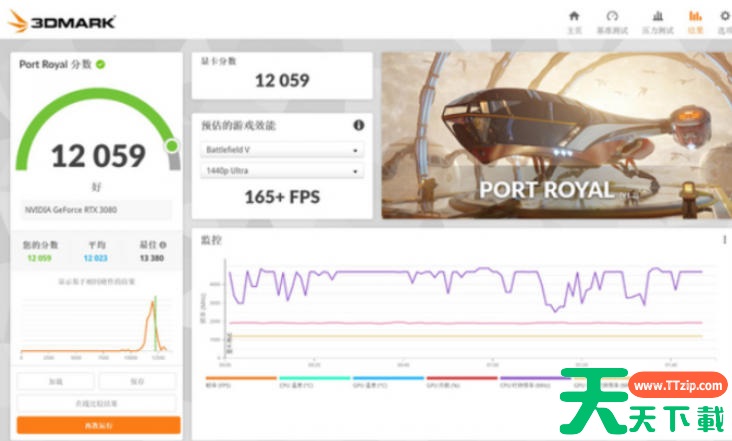Click the 保存 (Save) button
The height and width of the screenshot is (441, 732).
[137, 381]
